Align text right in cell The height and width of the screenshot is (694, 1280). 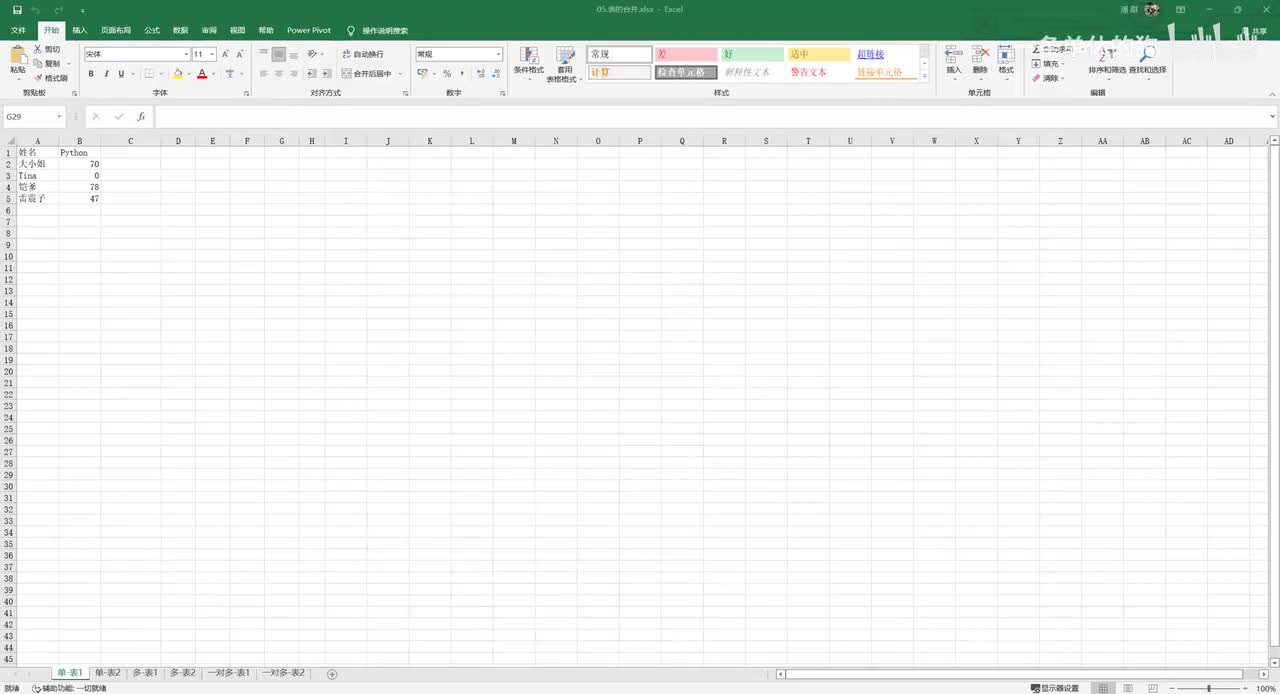(293, 74)
